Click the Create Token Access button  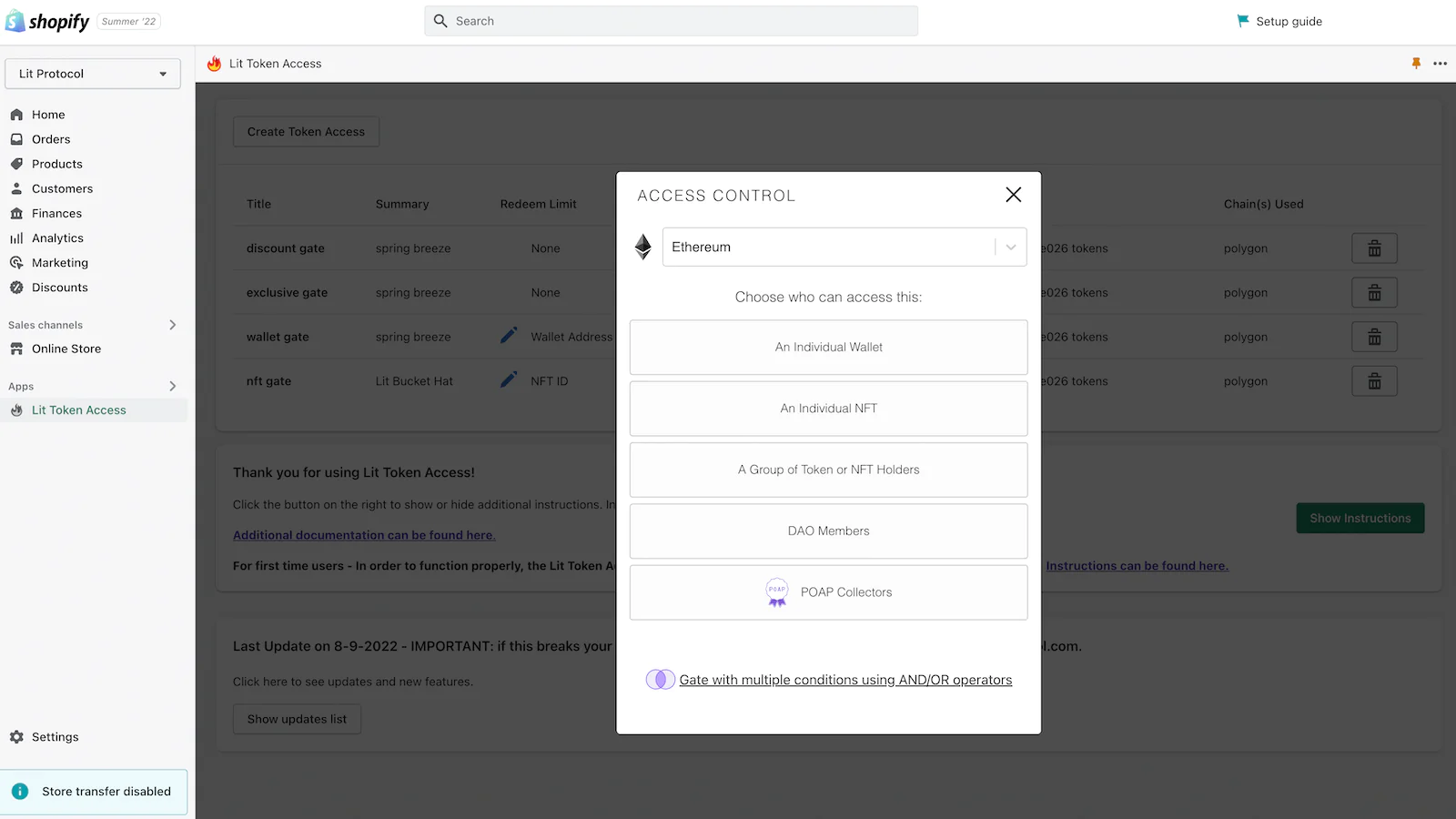tap(306, 131)
